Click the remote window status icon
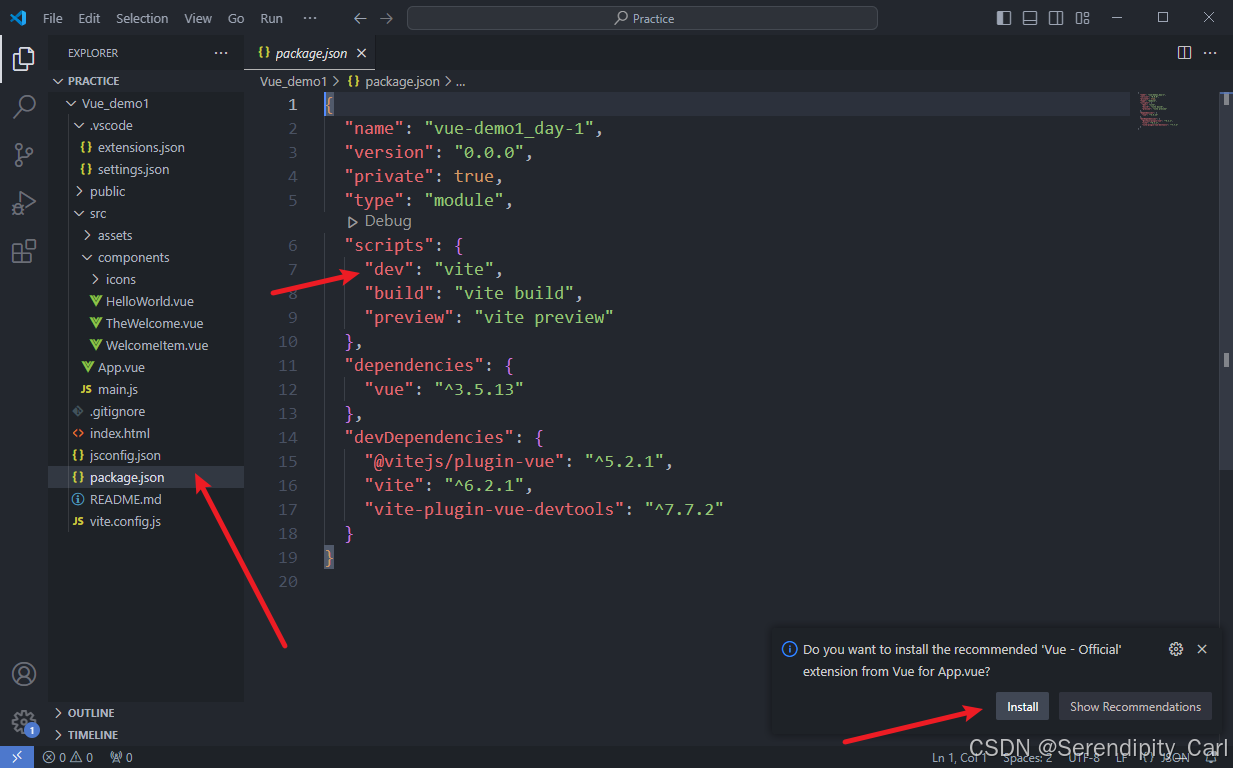This screenshot has height=768, width=1233. pos(17,757)
